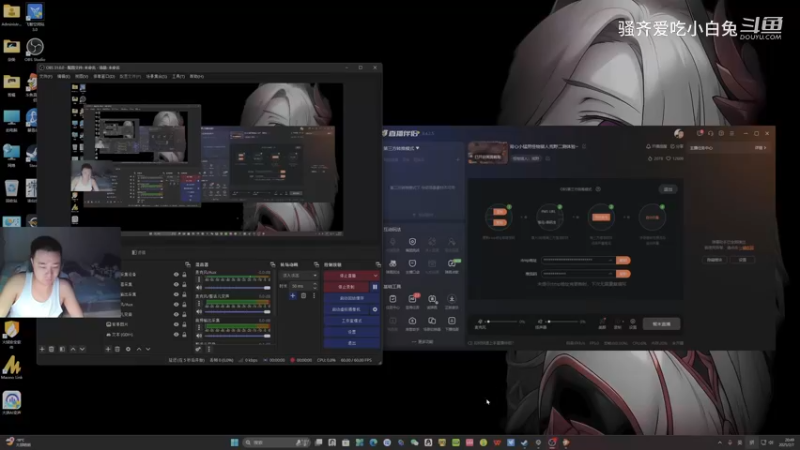
Task: Open 工具(T) menu in OBS
Action: tap(178, 77)
